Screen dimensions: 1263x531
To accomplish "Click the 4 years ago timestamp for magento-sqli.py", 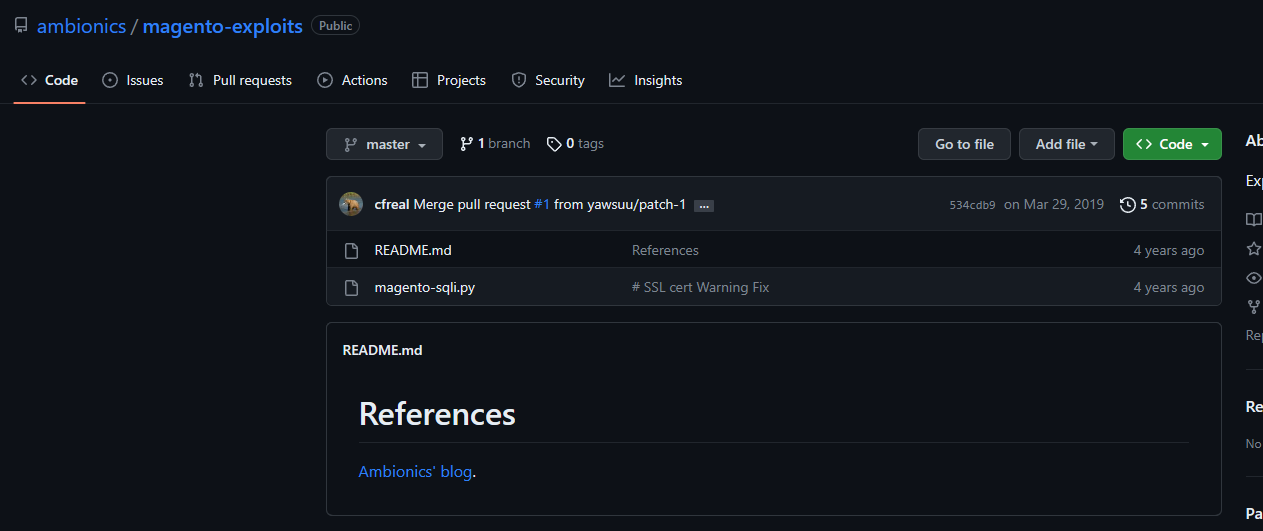I will [1168, 287].
